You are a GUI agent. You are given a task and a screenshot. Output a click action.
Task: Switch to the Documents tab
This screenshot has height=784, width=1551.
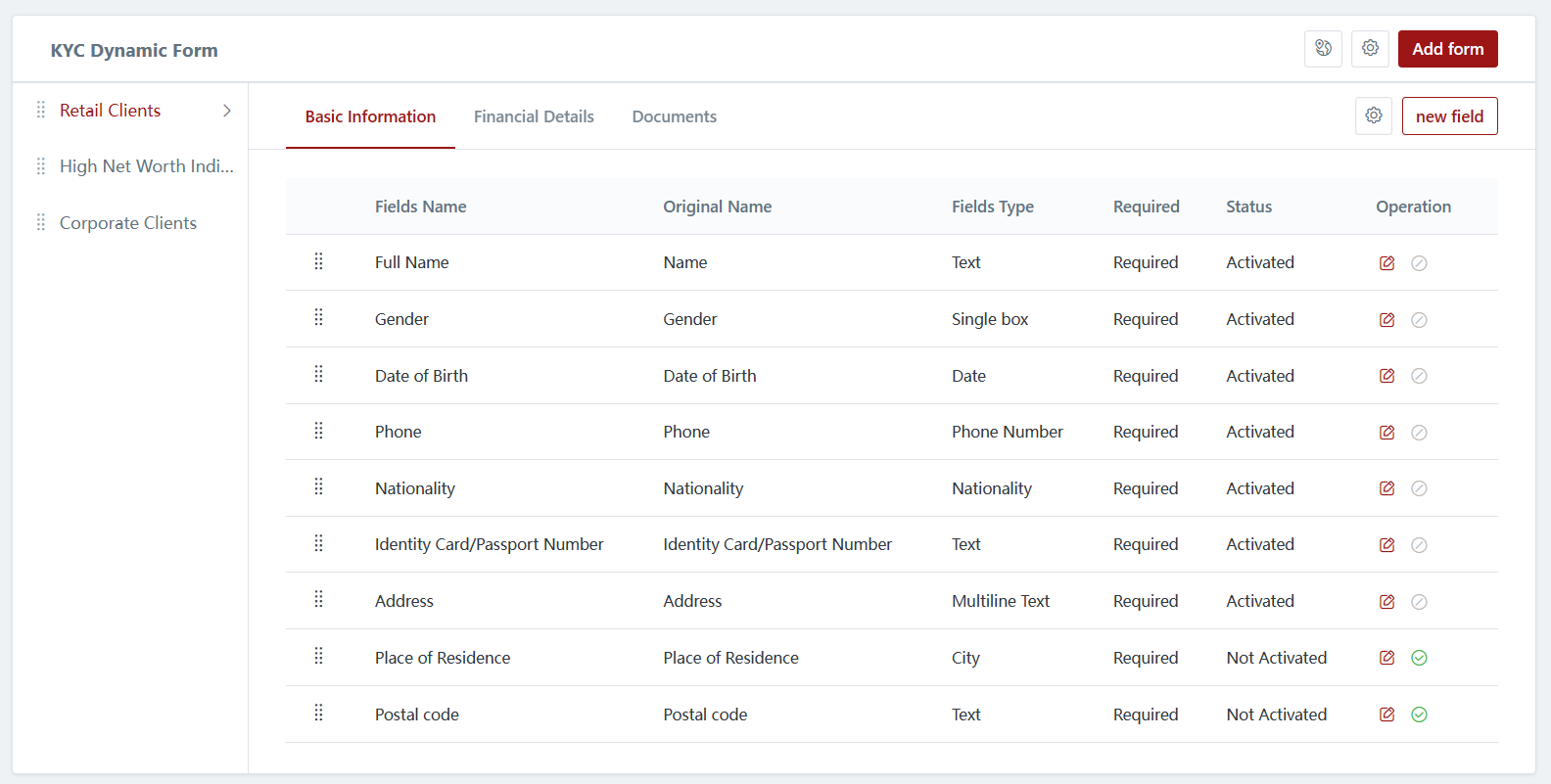point(674,116)
